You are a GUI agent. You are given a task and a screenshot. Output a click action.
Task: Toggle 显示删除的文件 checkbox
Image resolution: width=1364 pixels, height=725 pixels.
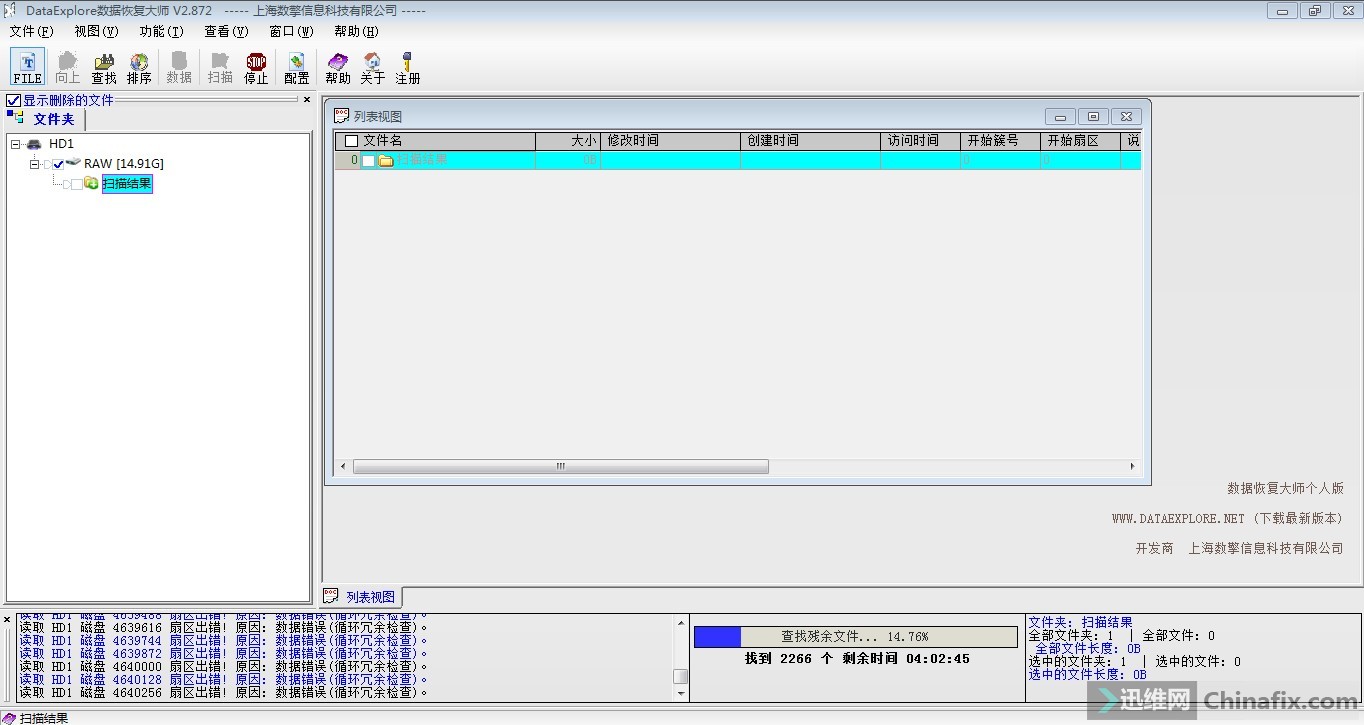pos(13,100)
